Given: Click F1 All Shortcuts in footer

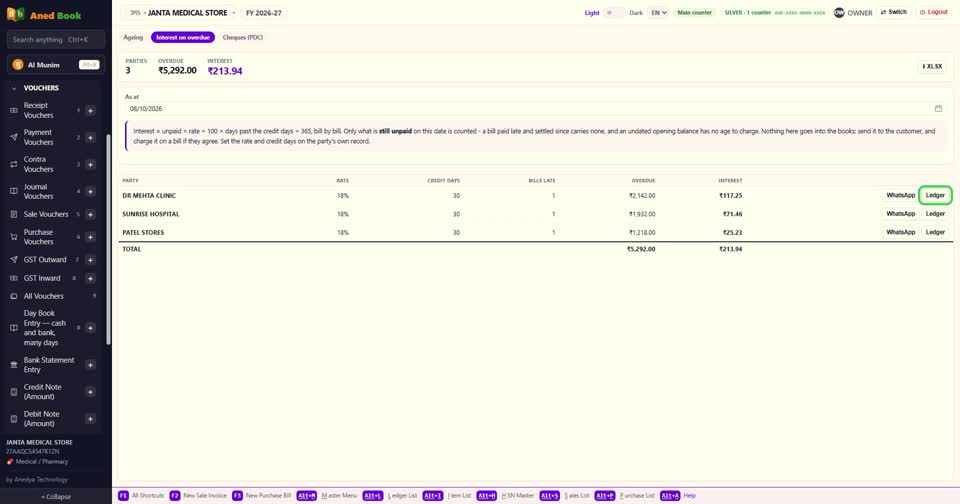Looking at the screenshot, I should click(141, 495).
